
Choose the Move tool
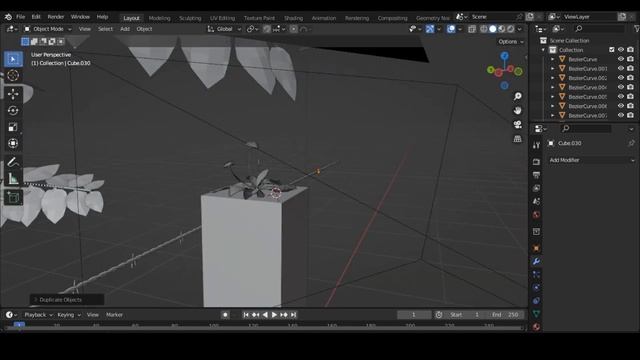click(13, 94)
